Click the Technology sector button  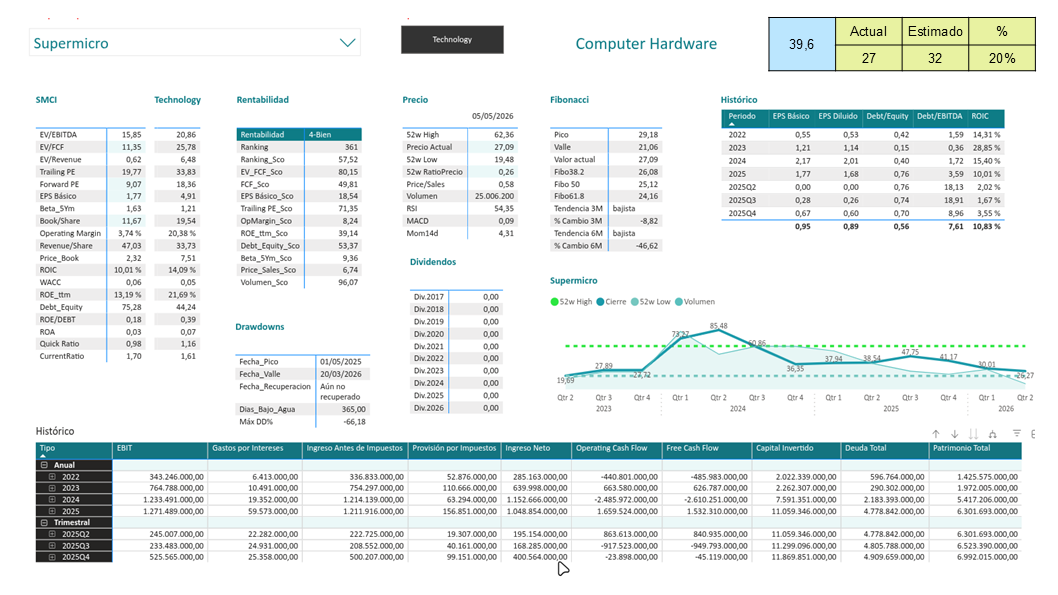pos(452,39)
